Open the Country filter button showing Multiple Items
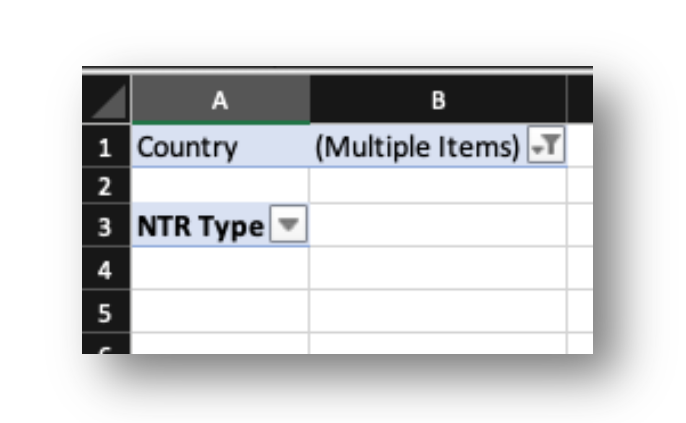This screenshot has height=423, width=686. (546, 145)
